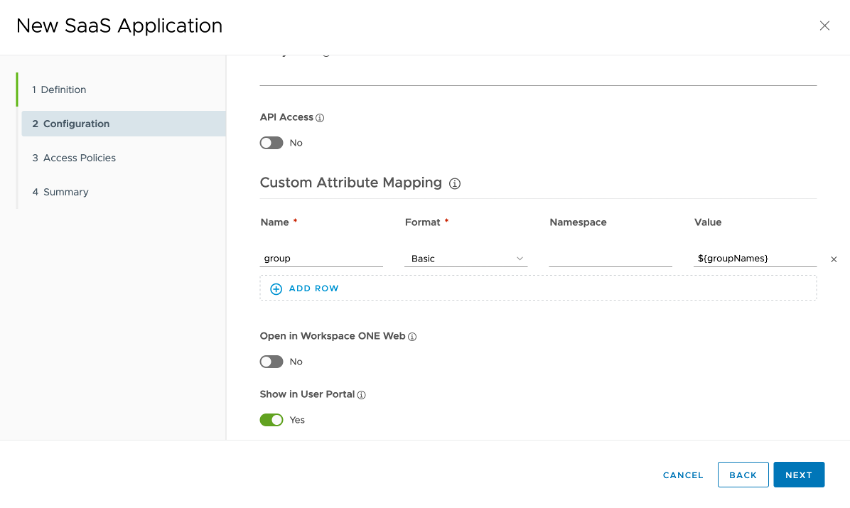Turn on Open in Workspace ONE Web
850x508 pixels.
coord(271,362)
